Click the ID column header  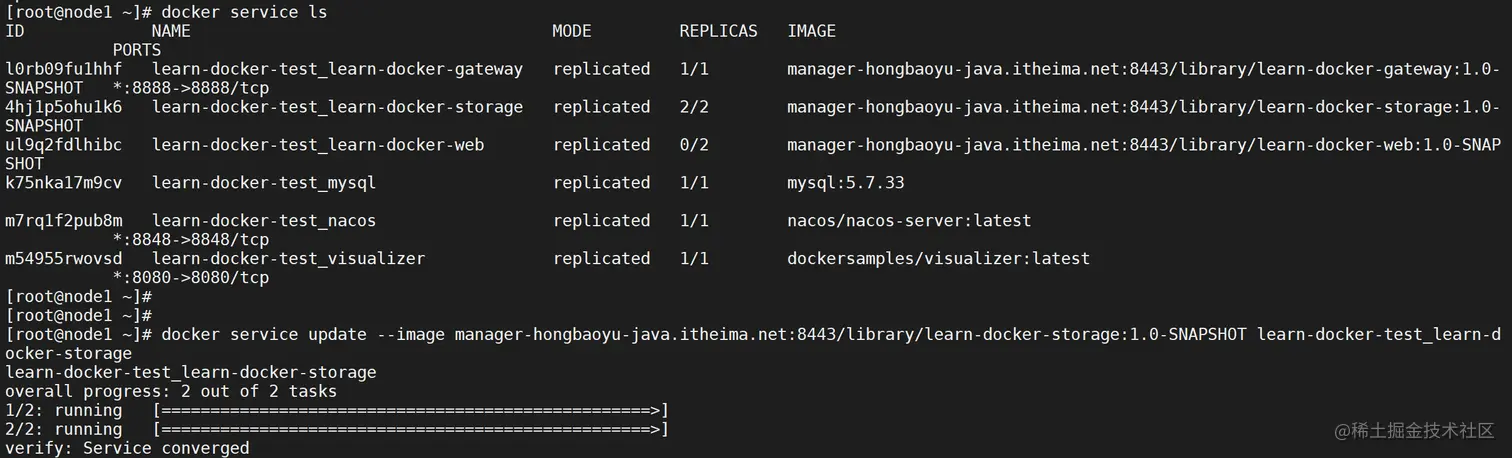[15, 31]
